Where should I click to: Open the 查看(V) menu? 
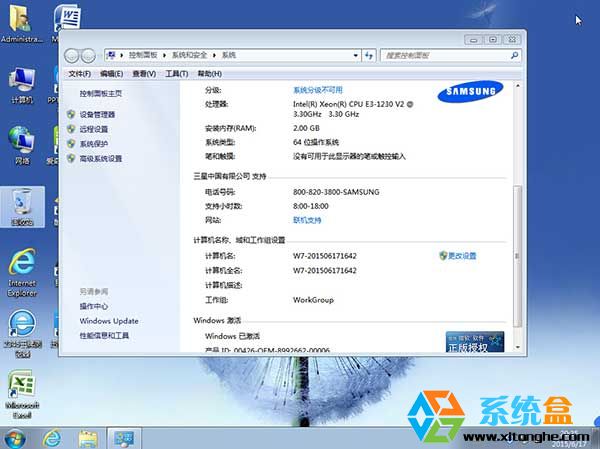144,73
